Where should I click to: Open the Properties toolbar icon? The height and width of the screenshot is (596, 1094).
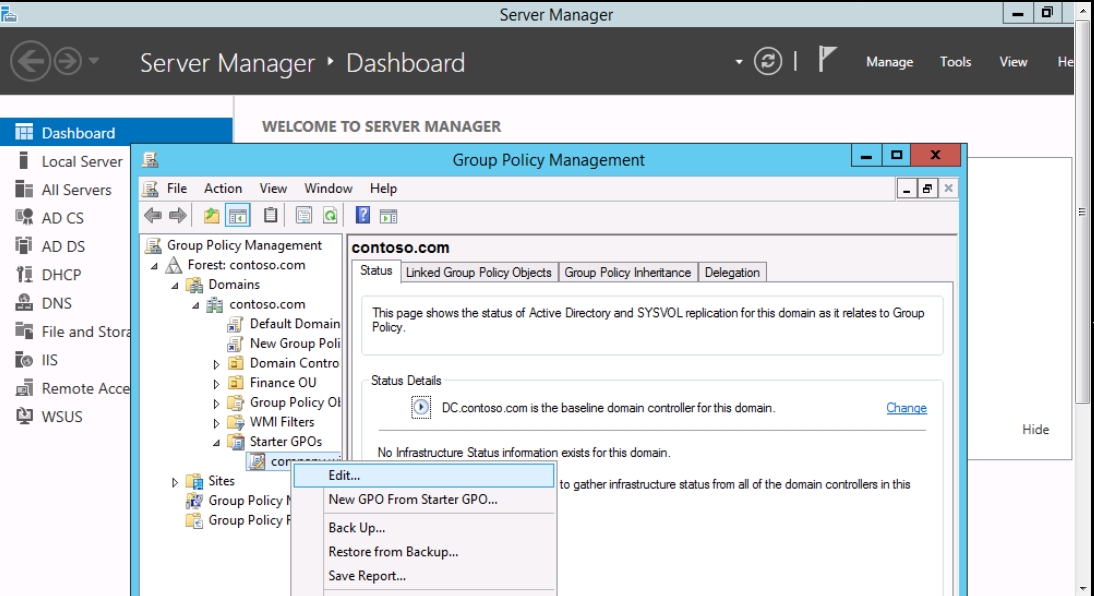(x=304, y=216)
